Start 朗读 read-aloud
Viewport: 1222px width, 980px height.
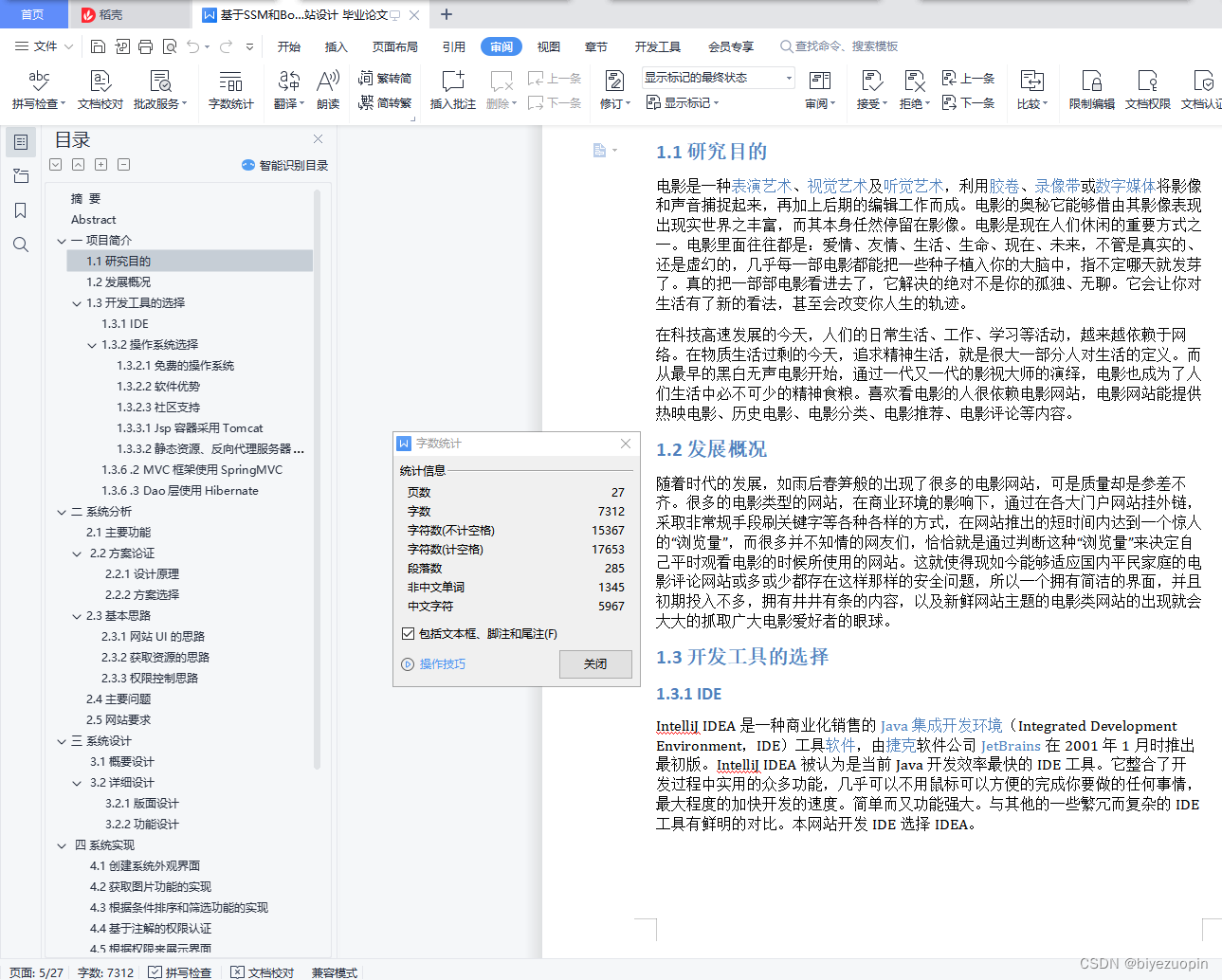pyautogui.click(x=327, y=90)
